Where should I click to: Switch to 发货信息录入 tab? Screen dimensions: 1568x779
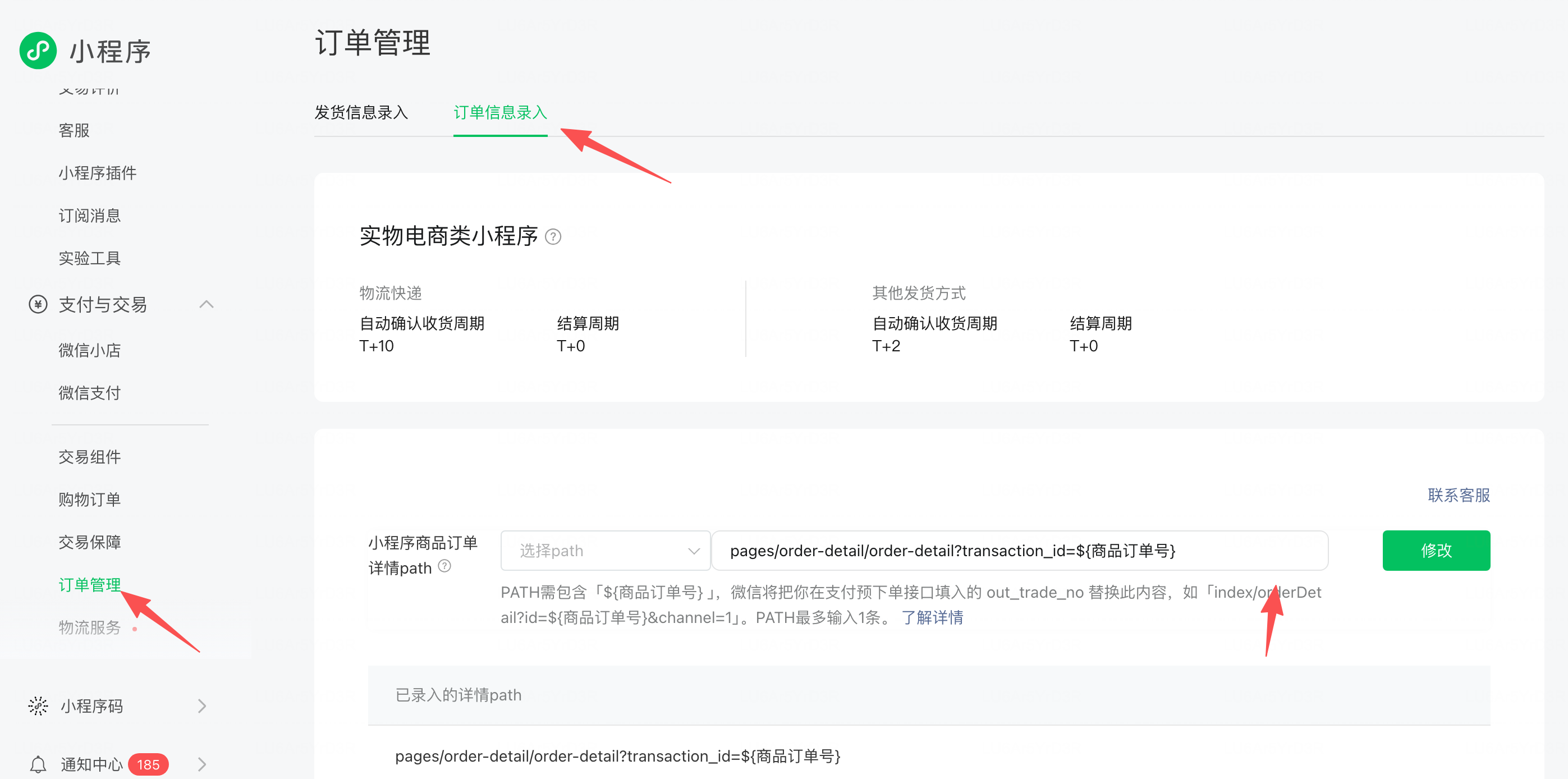(x=361, y=113)
